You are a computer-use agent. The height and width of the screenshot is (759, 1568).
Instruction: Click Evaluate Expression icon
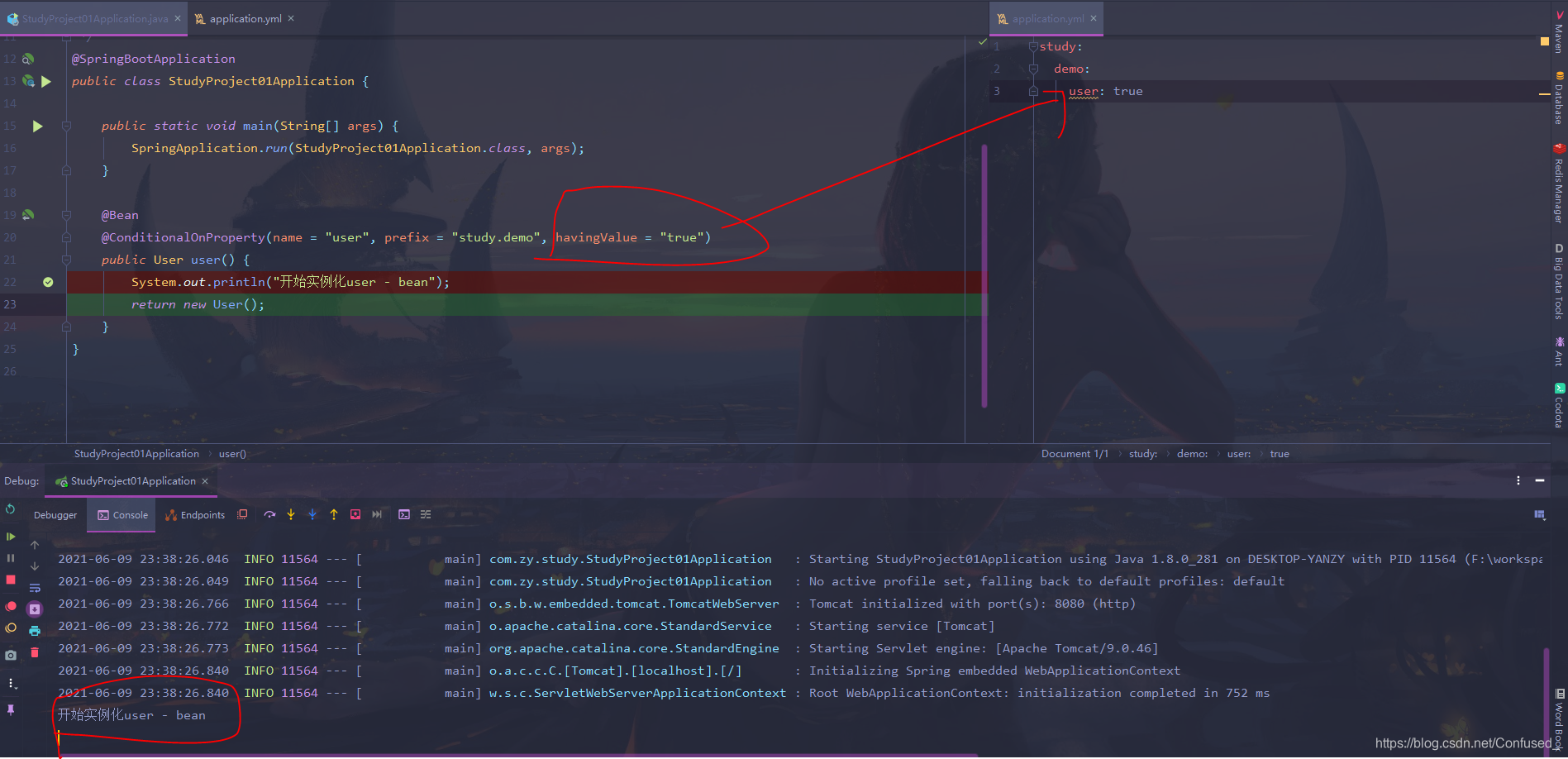tap(404, 514)
